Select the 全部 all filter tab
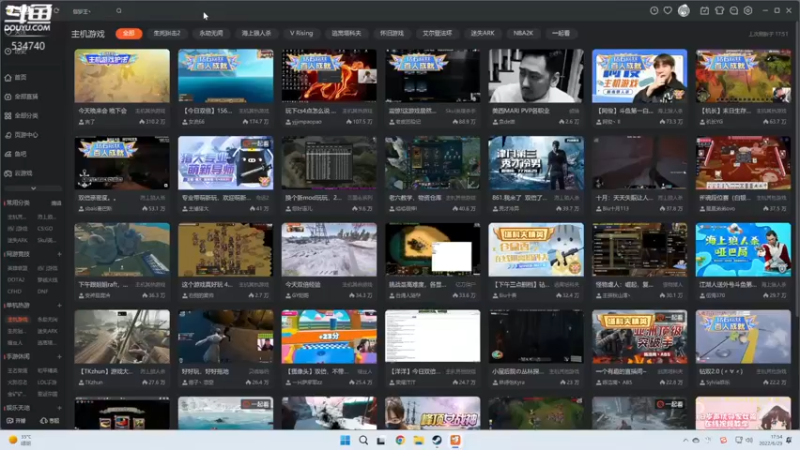800x450 pixels. point(129,33)
